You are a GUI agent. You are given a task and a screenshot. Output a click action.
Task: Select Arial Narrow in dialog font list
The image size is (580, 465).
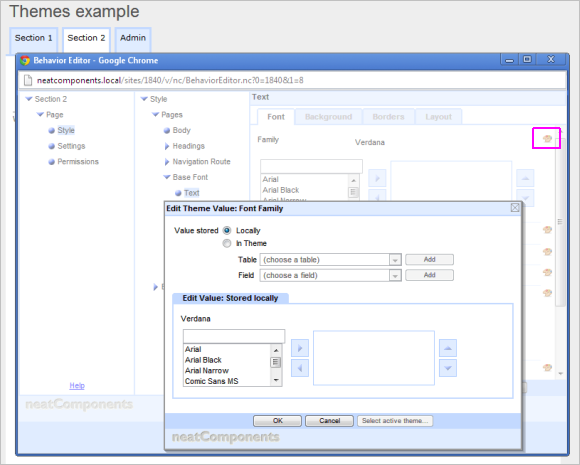(207, 371)
